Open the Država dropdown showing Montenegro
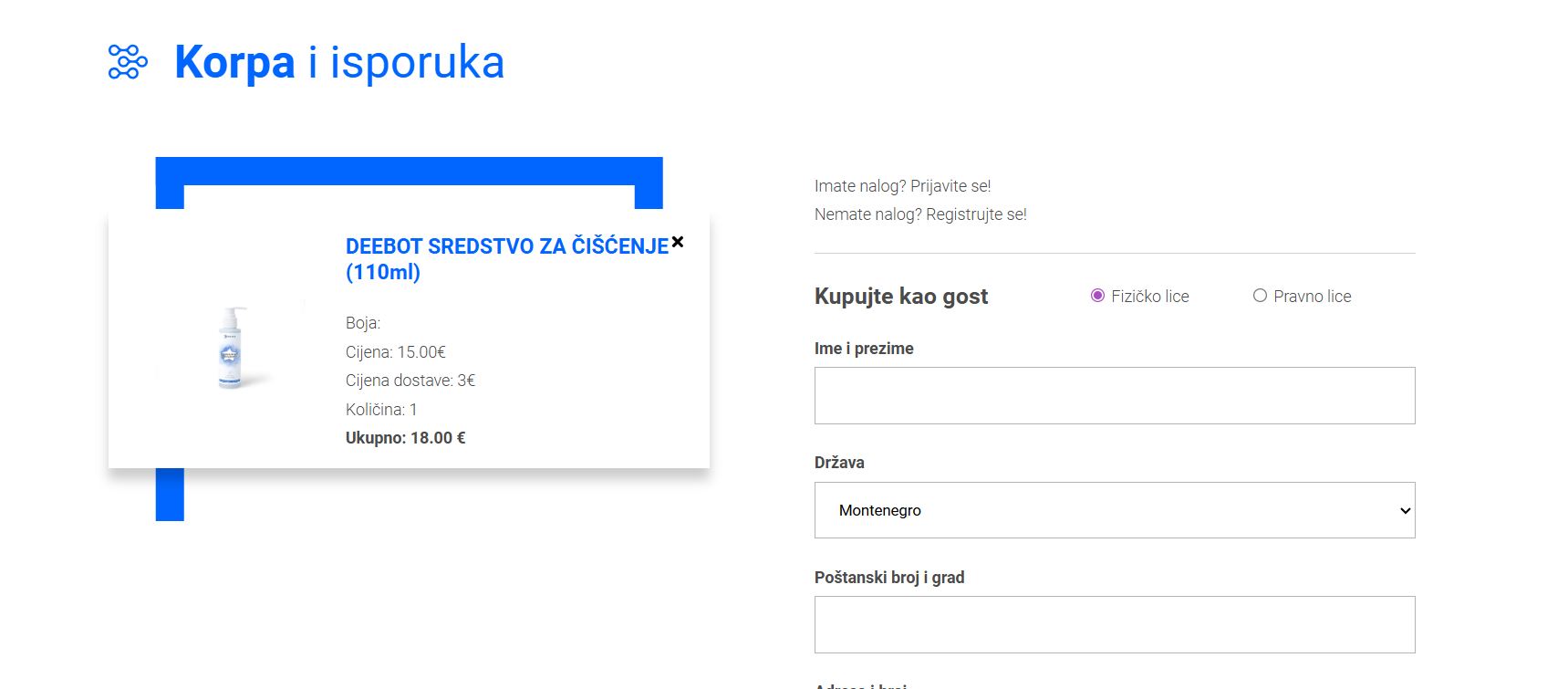This screenshot has height=689, width=1568. 1114,510
